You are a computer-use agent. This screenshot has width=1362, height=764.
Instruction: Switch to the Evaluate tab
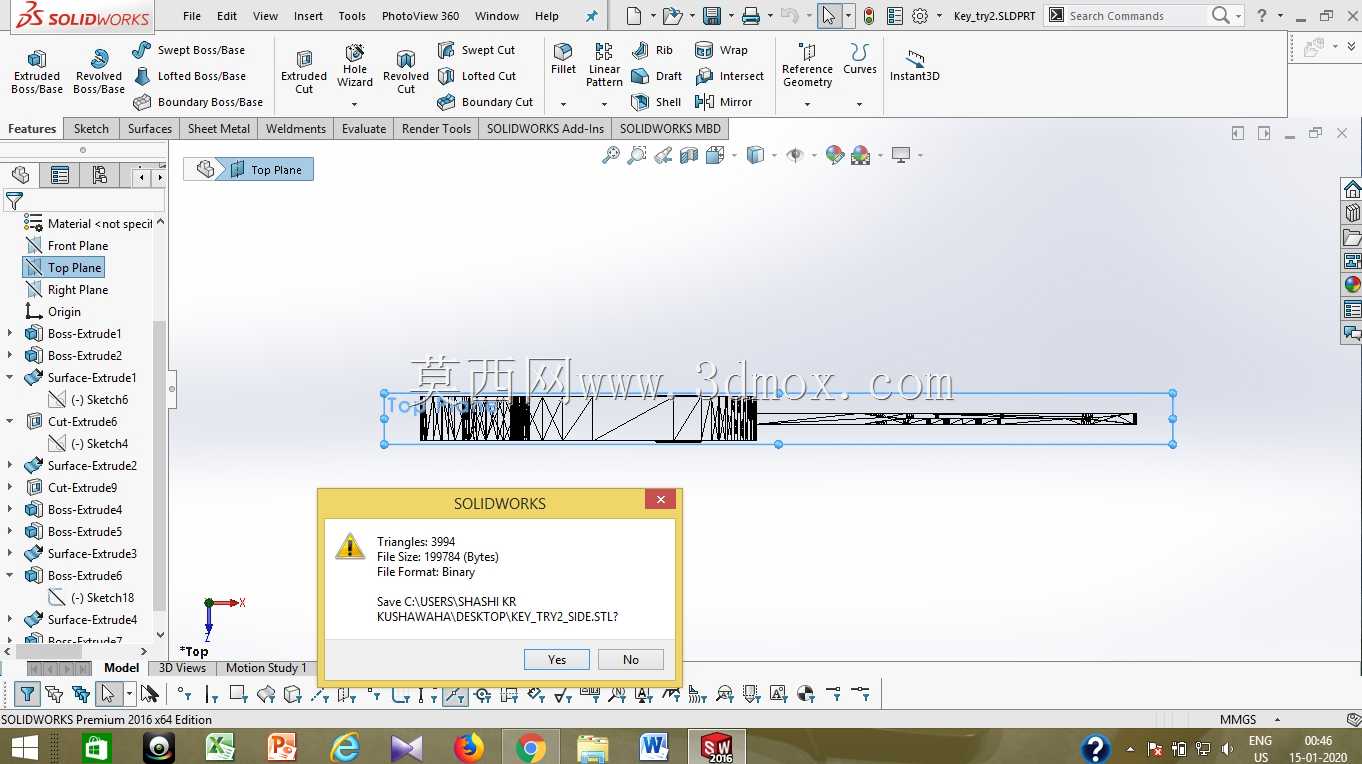(x=364, y=129)
